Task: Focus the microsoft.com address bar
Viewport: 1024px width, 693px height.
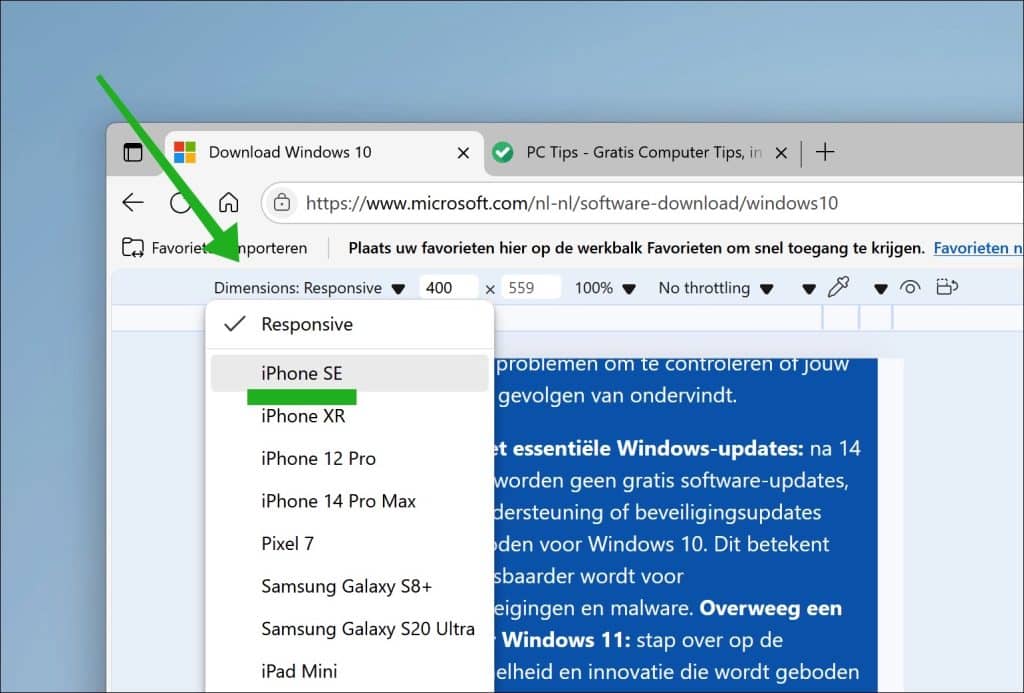Action: click(x=643, y=203)
